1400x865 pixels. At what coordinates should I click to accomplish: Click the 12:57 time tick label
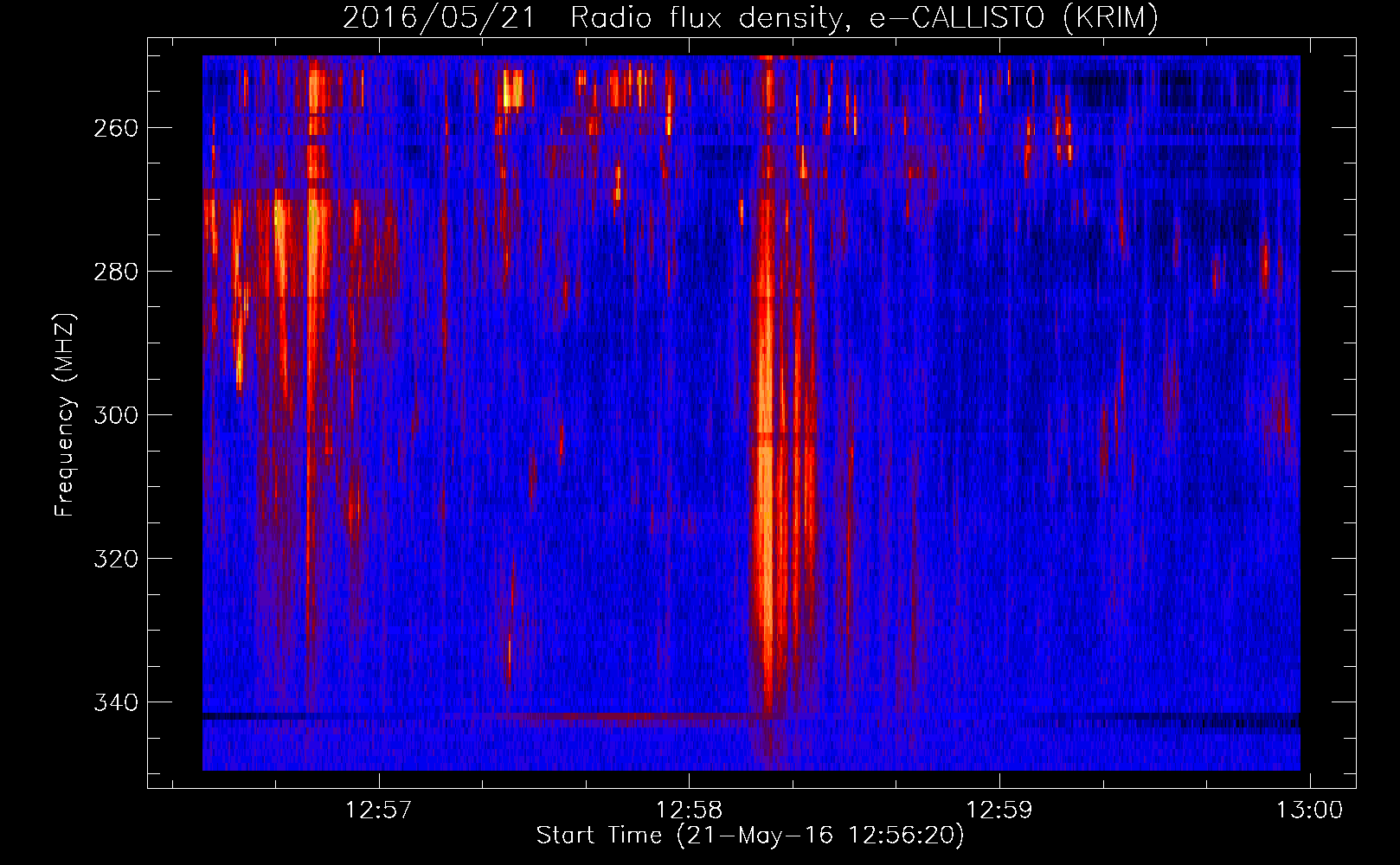click(378, 811)
